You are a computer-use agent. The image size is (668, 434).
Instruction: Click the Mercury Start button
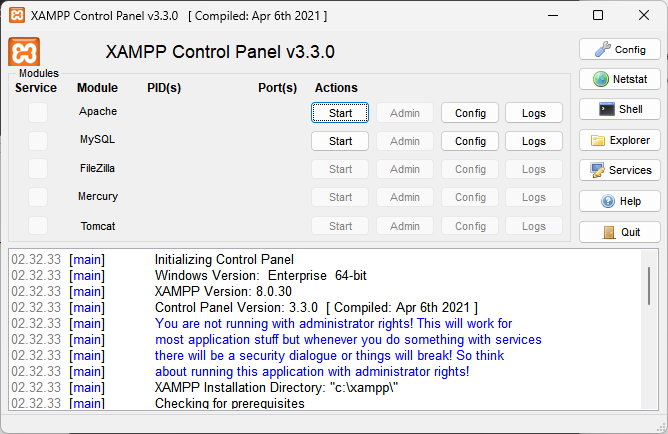tap(340, 197)
